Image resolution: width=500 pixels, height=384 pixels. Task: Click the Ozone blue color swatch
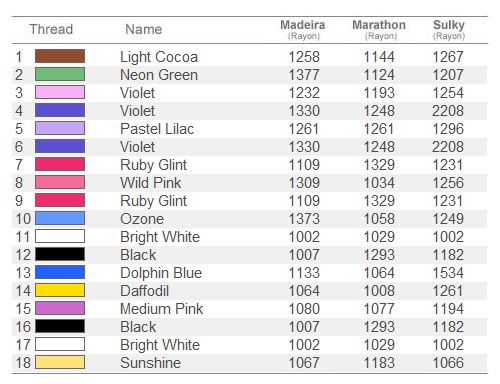(60, 218)
